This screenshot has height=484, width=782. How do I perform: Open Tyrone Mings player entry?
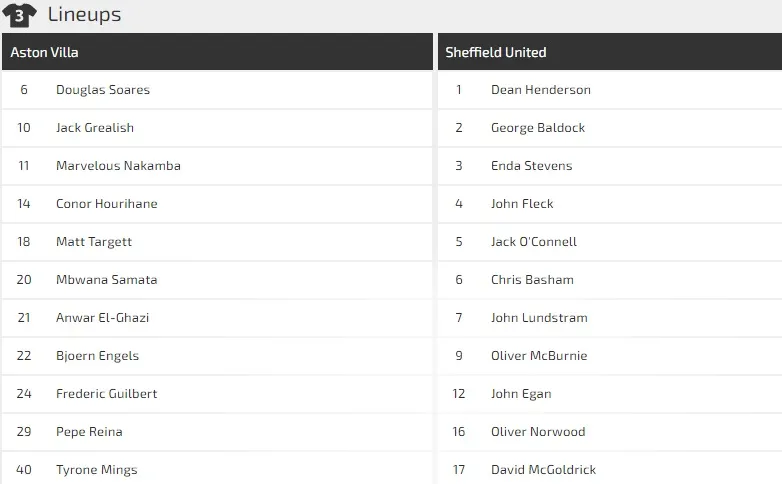click(97, 470)
